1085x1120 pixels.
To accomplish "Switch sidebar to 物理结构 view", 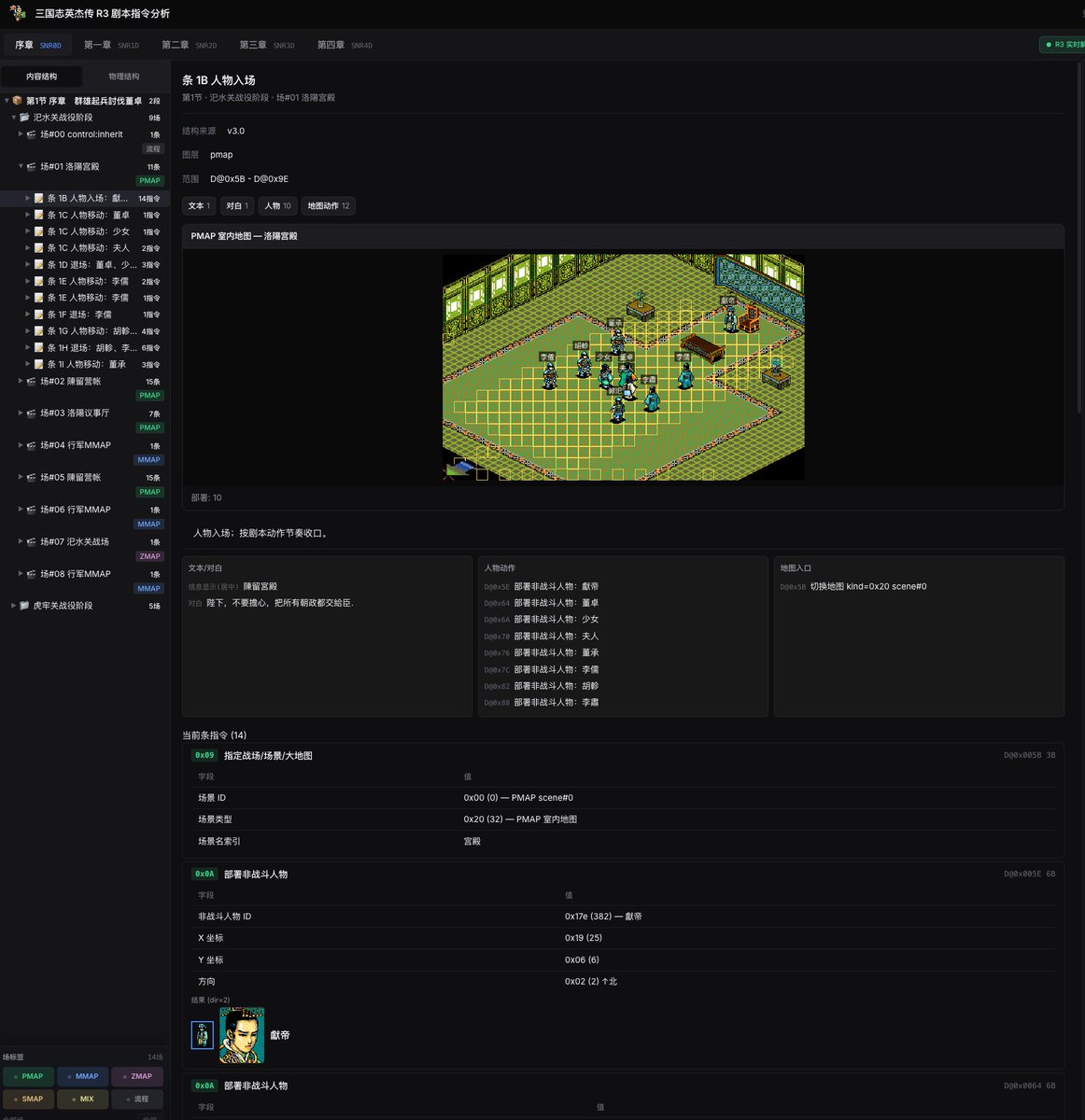I will click(123, 77).
